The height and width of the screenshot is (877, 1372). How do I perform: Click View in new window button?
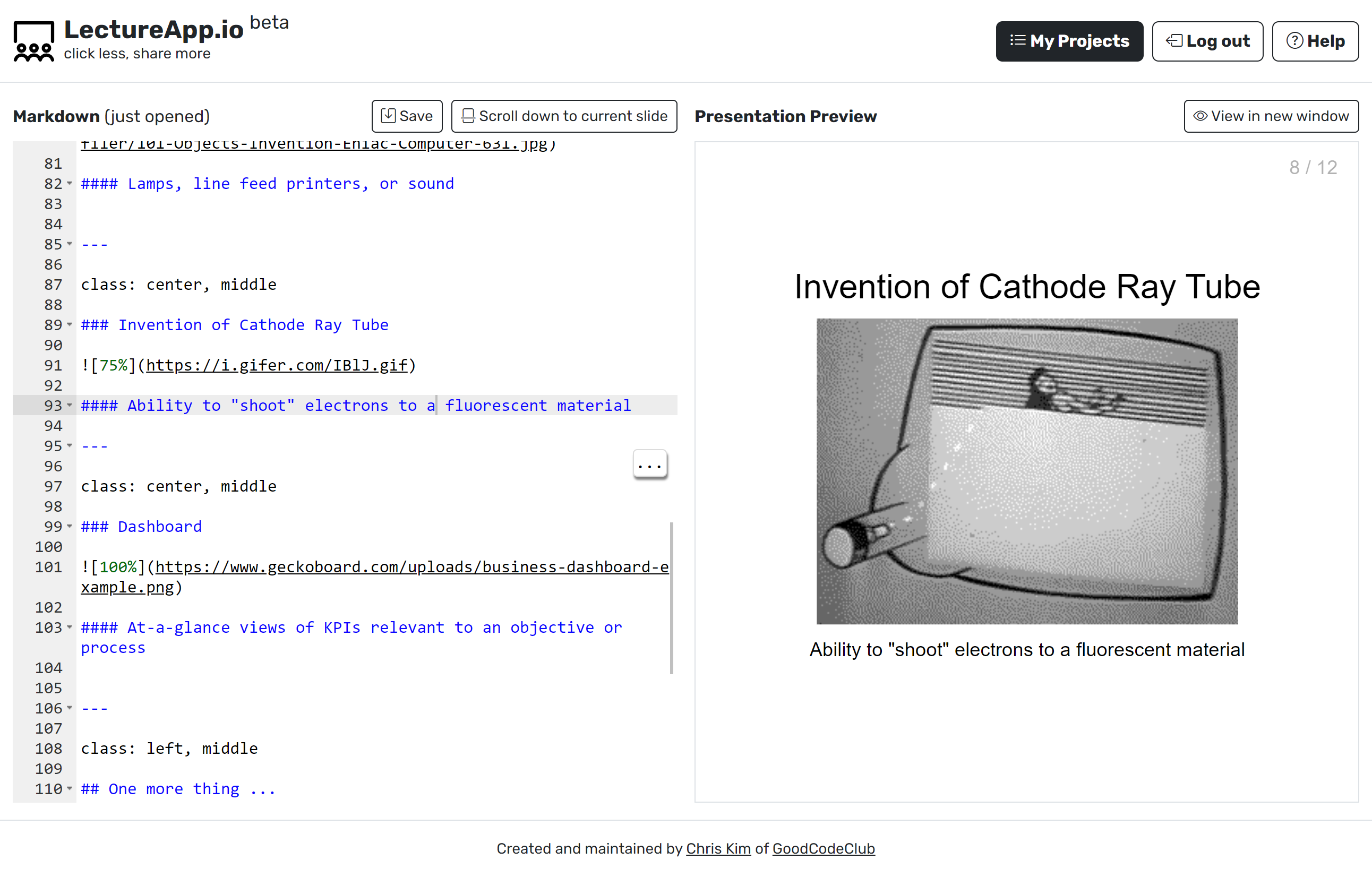pos(1271,116)
